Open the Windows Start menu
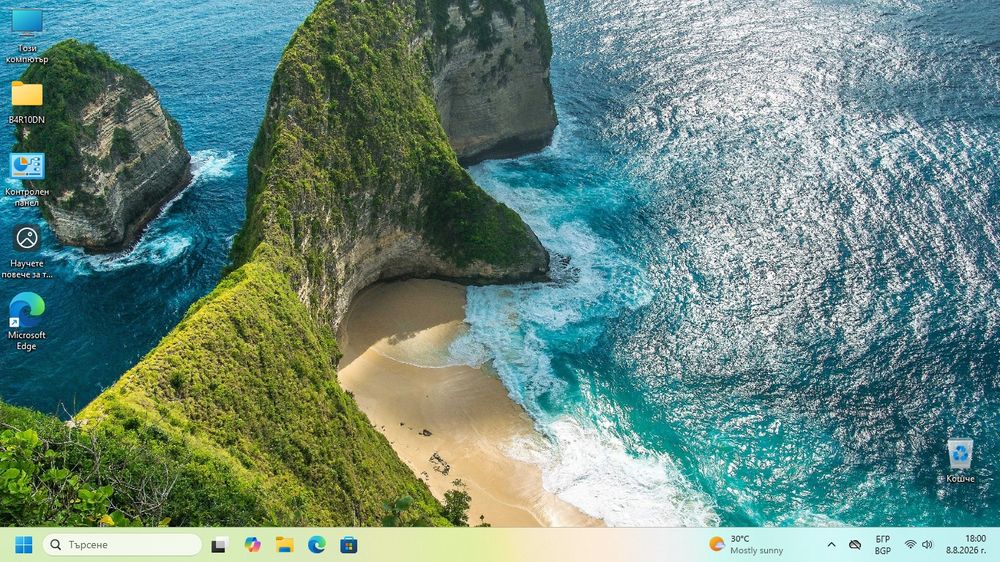The height and width of the screenshot is (562, 1000). tap(24, 545)
